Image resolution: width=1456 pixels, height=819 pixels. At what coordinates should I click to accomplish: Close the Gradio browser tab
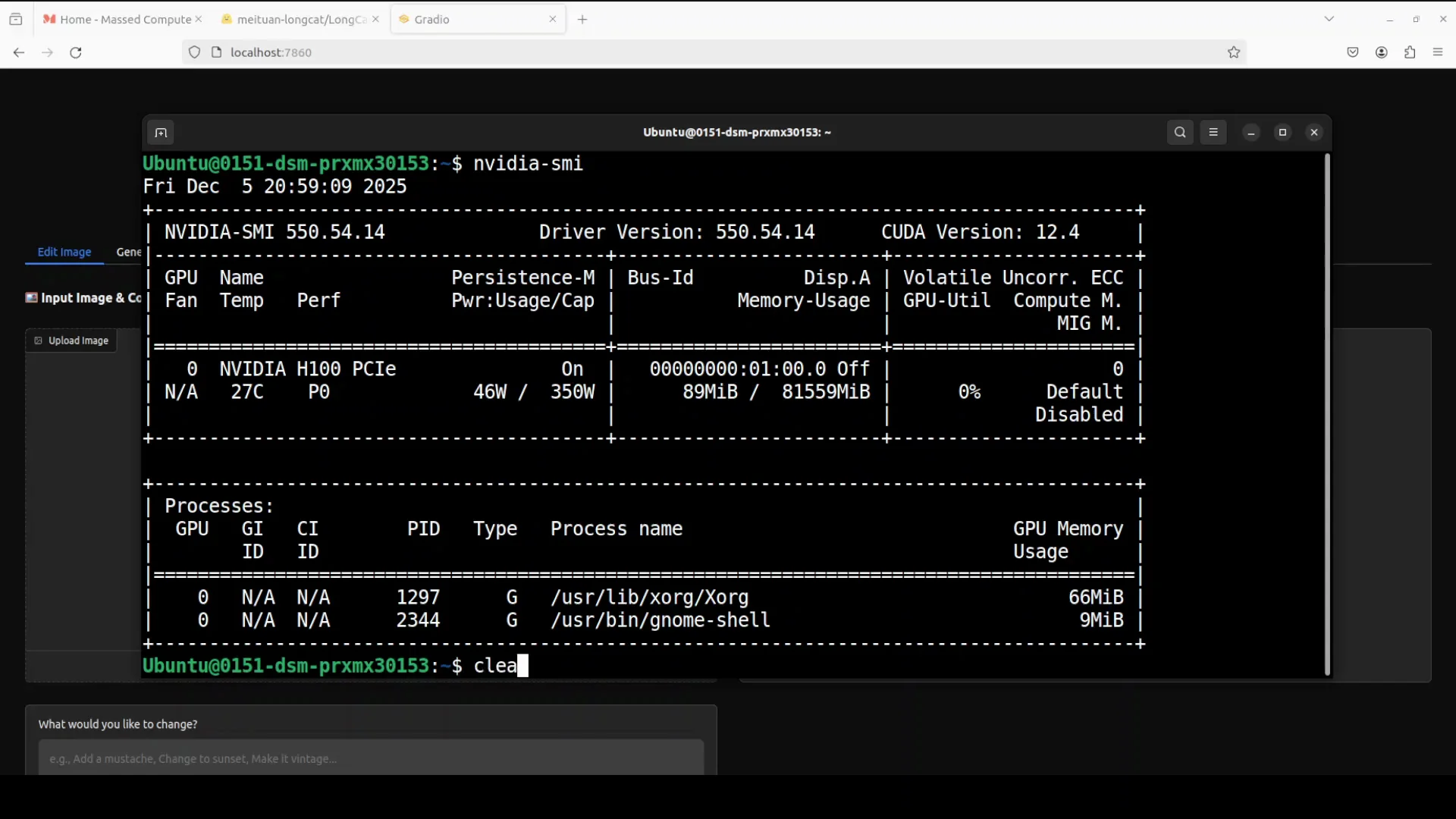click(554, 19)
